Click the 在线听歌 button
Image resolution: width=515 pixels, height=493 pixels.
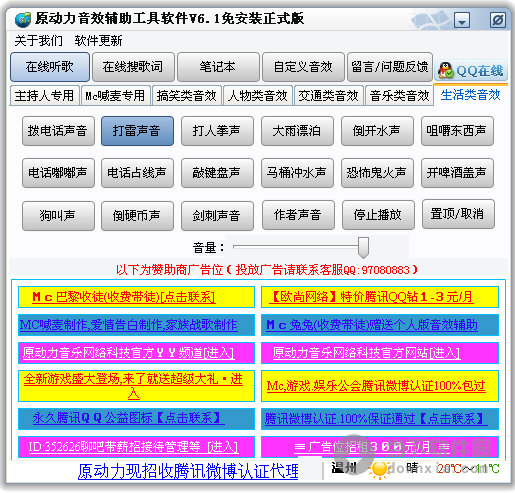[50, 67]
